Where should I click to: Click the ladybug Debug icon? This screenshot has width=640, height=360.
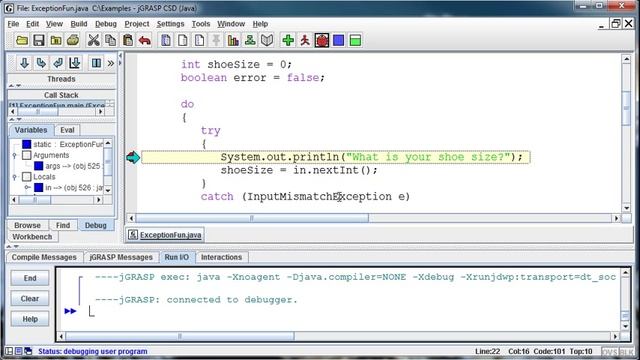coord(322,40)
